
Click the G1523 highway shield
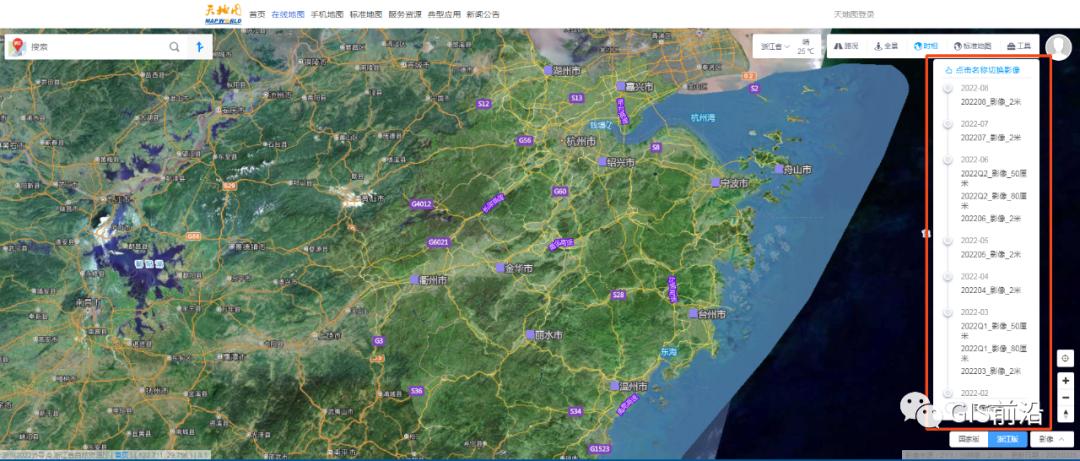tap(599, 449)
